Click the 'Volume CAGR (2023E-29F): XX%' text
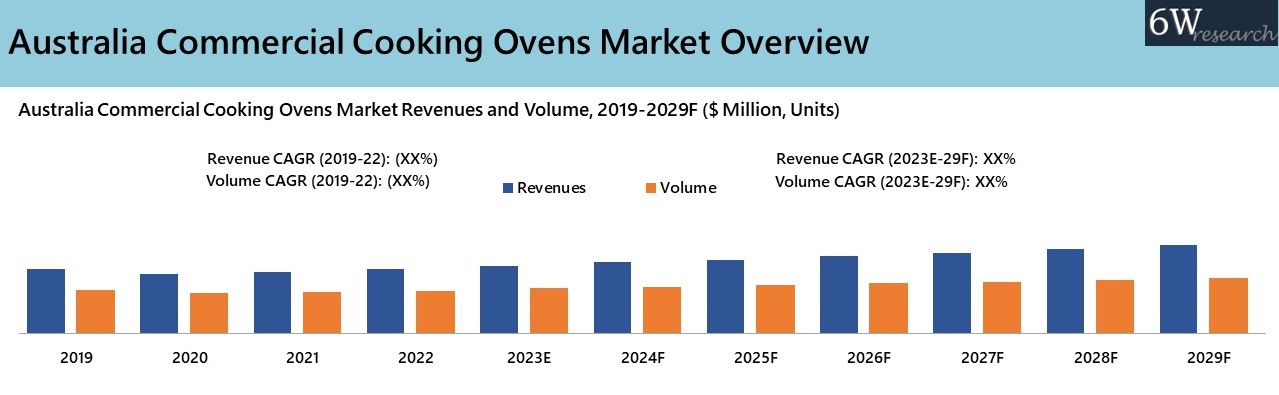The height and width of the screenshot is (395, 1279). (891, 182)
